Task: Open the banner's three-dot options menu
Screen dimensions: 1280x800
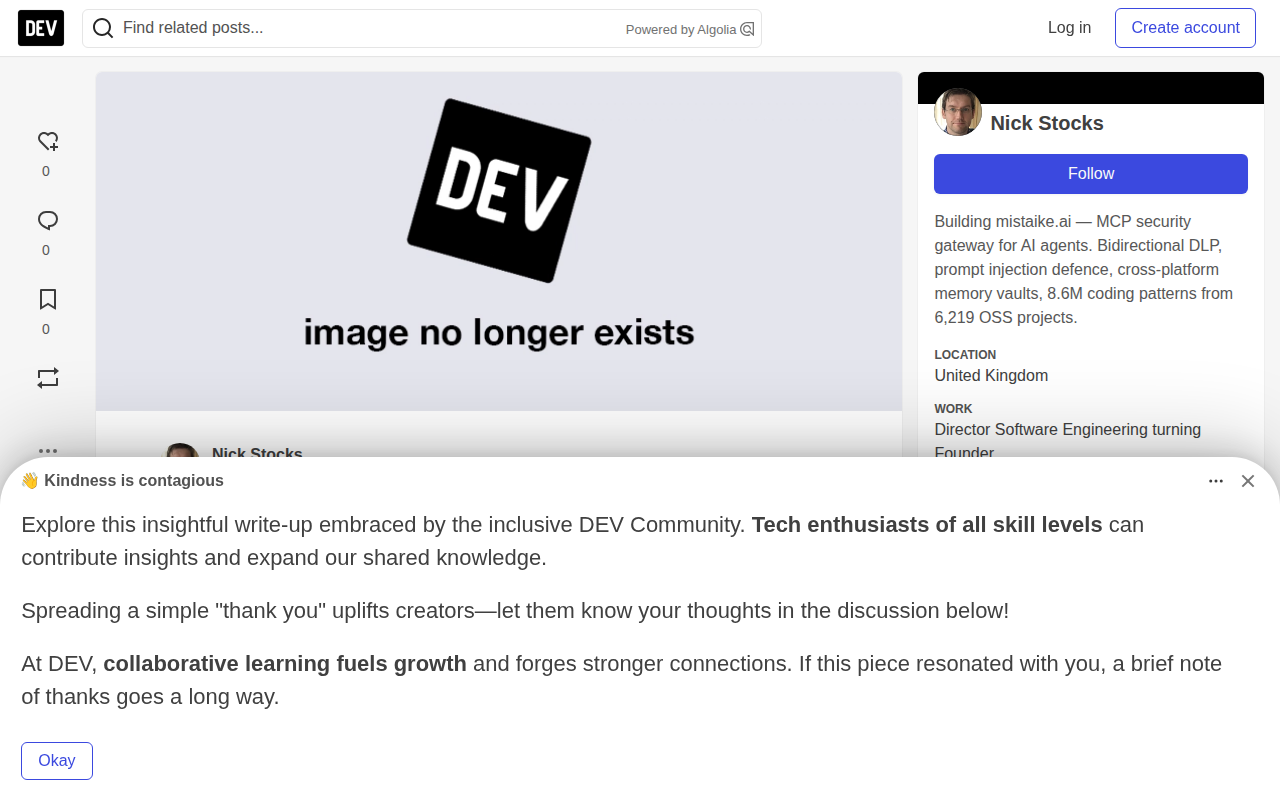Action: (x=1216, y=481)
